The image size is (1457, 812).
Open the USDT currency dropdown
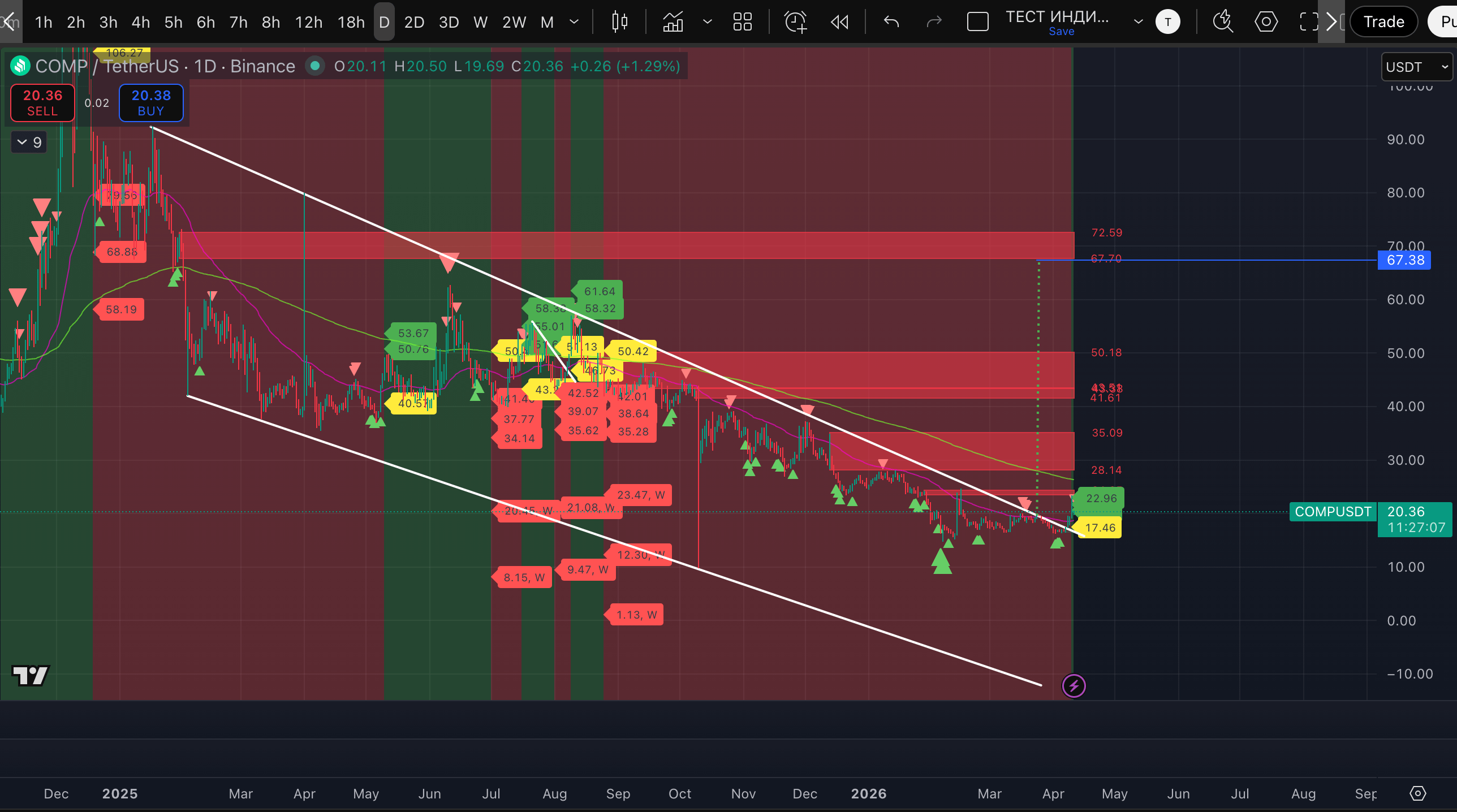click(1416, 67)
